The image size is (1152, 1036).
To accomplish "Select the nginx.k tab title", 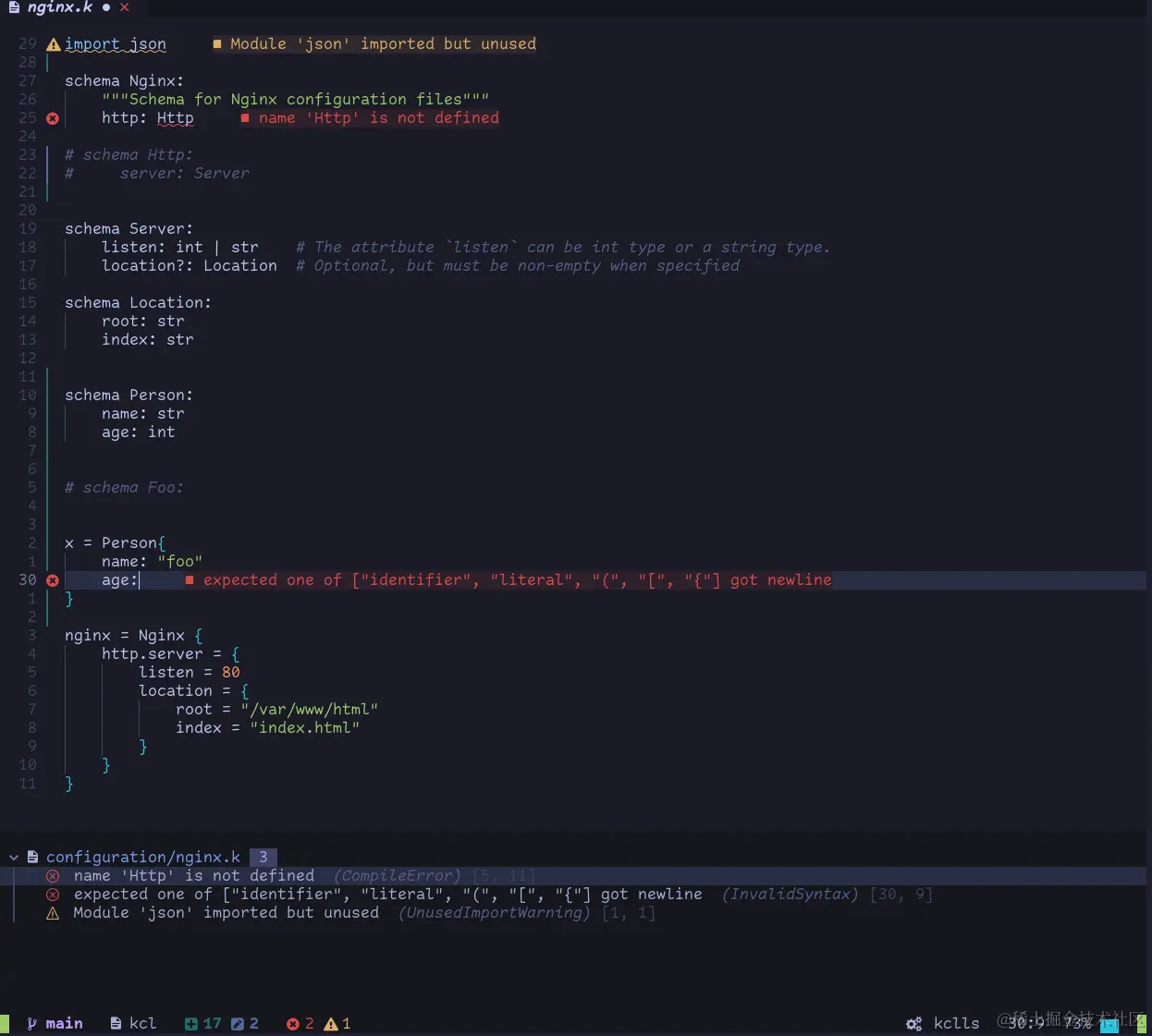I will tap(60, 7).
